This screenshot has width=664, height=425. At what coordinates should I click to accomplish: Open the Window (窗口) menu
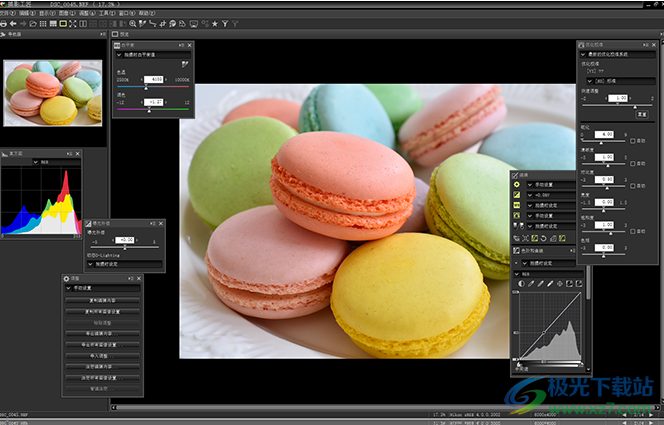coord(127,13)
